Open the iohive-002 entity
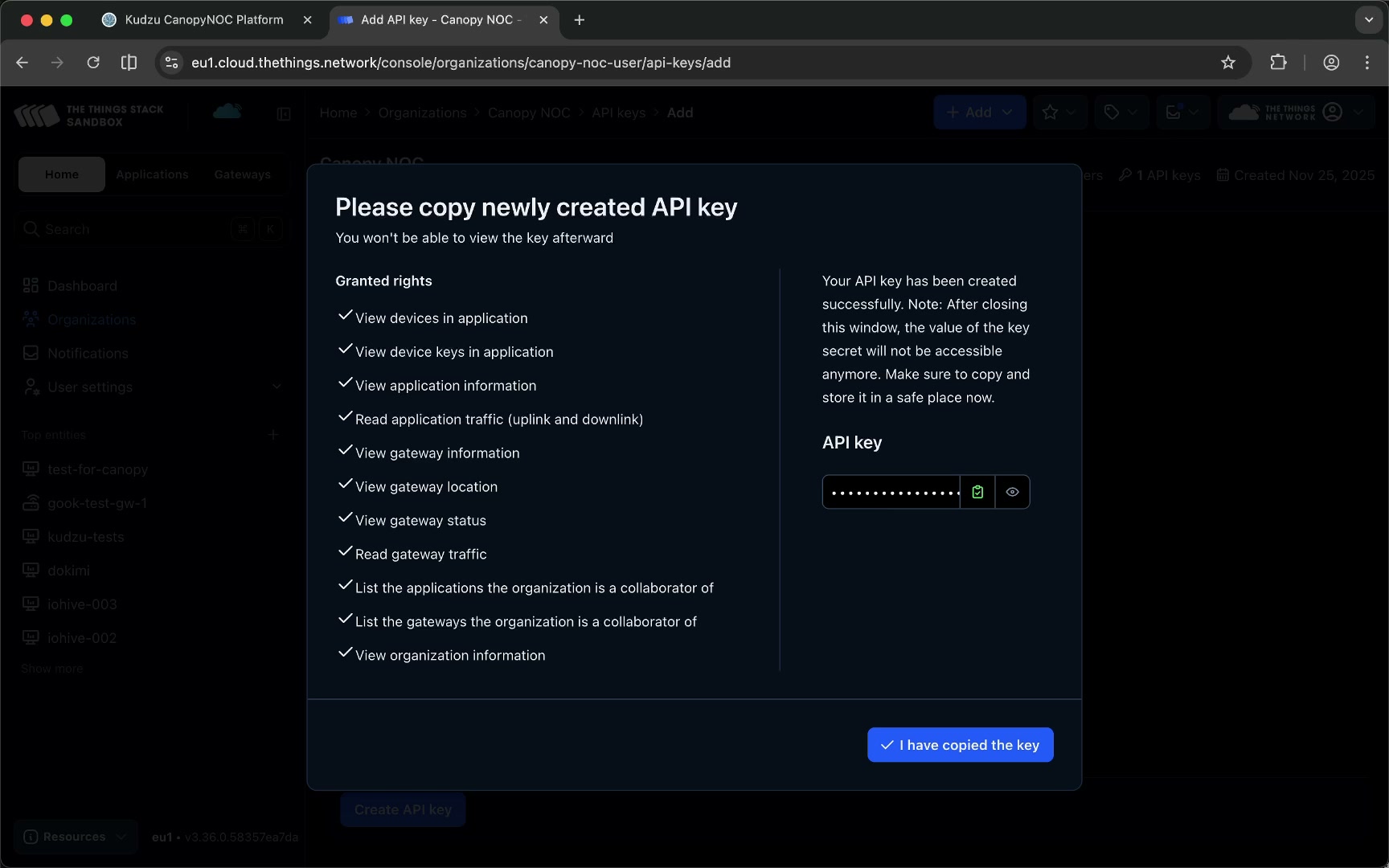The width and height of the screenshot is (1389, 868). pyautogui.click(x=82, y=638)
